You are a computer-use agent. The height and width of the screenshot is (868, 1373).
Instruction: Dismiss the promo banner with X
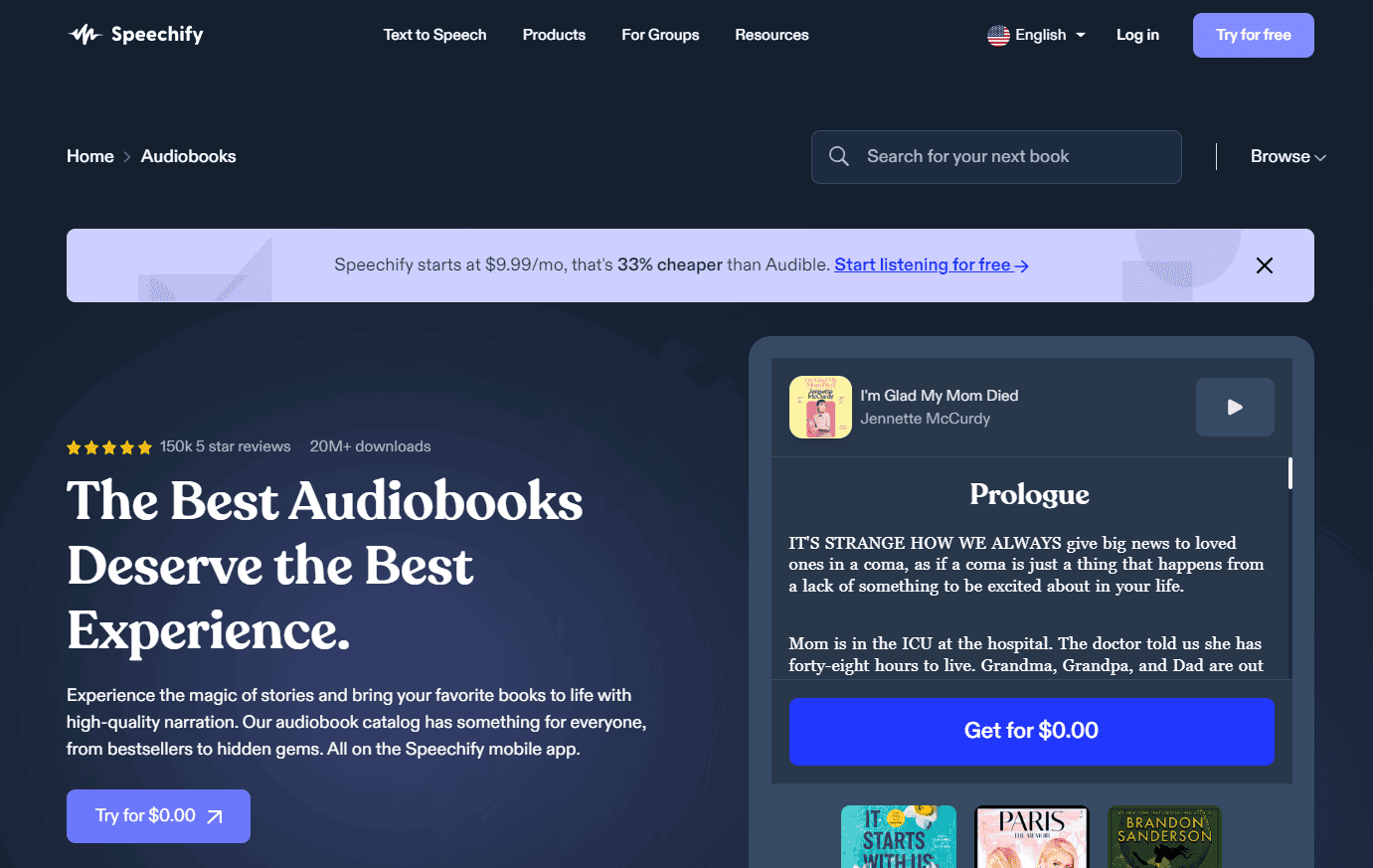[x=1264, y=265]
